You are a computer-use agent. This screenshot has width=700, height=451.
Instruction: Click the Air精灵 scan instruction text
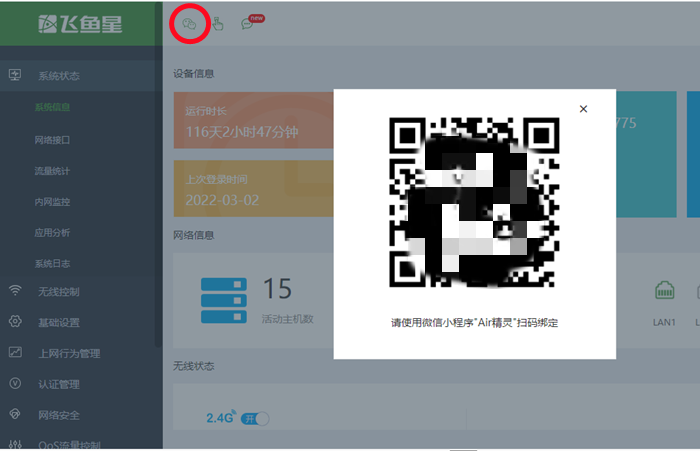(x=475, y=322)
